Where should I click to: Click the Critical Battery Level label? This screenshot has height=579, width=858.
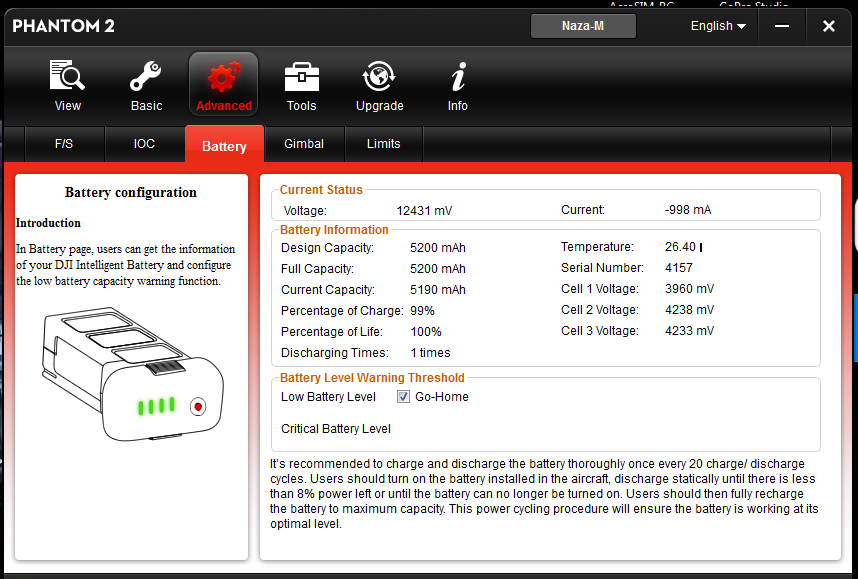click(x=336, y=429)
